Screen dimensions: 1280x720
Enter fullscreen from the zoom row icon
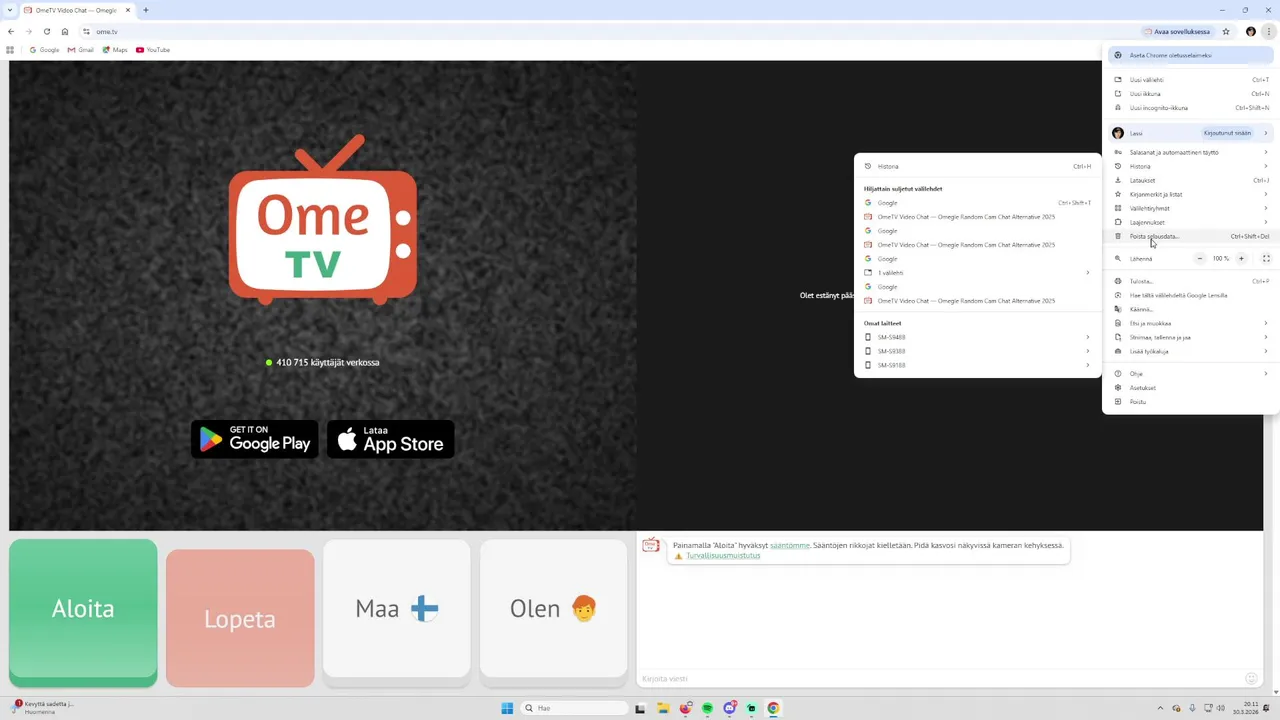tap(1266, 258)
